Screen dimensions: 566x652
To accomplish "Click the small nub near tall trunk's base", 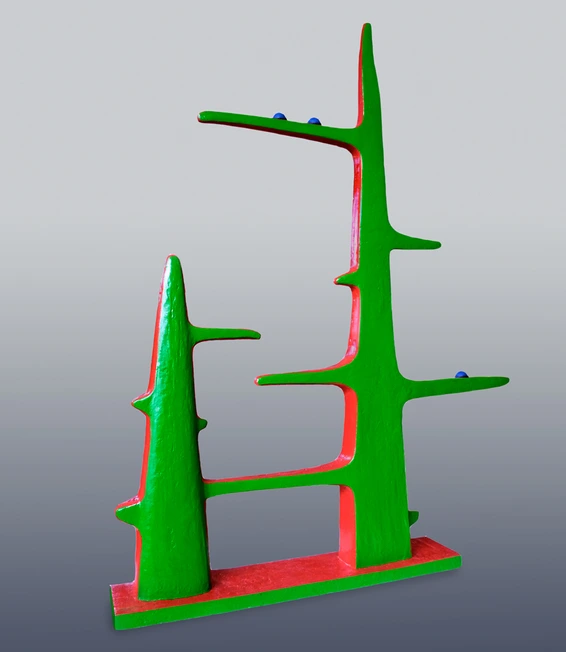I will coord(413,518).
